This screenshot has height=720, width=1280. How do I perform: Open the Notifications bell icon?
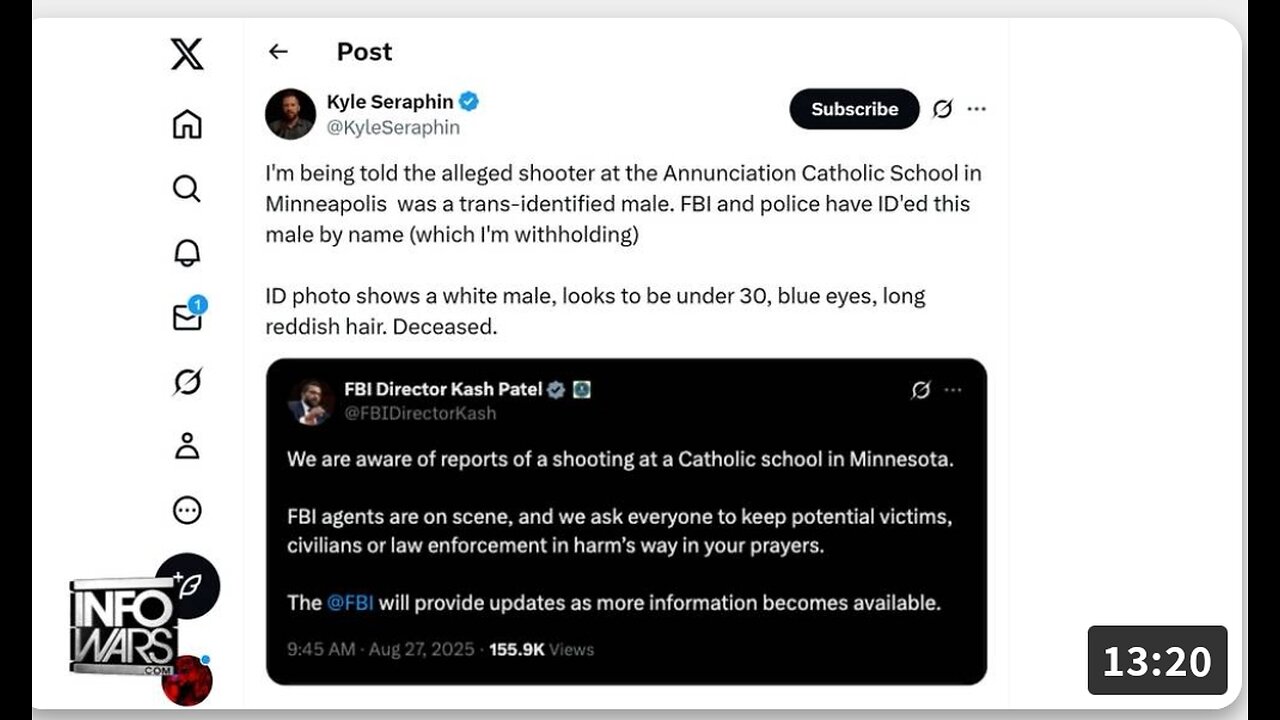(x=187, y=253)
